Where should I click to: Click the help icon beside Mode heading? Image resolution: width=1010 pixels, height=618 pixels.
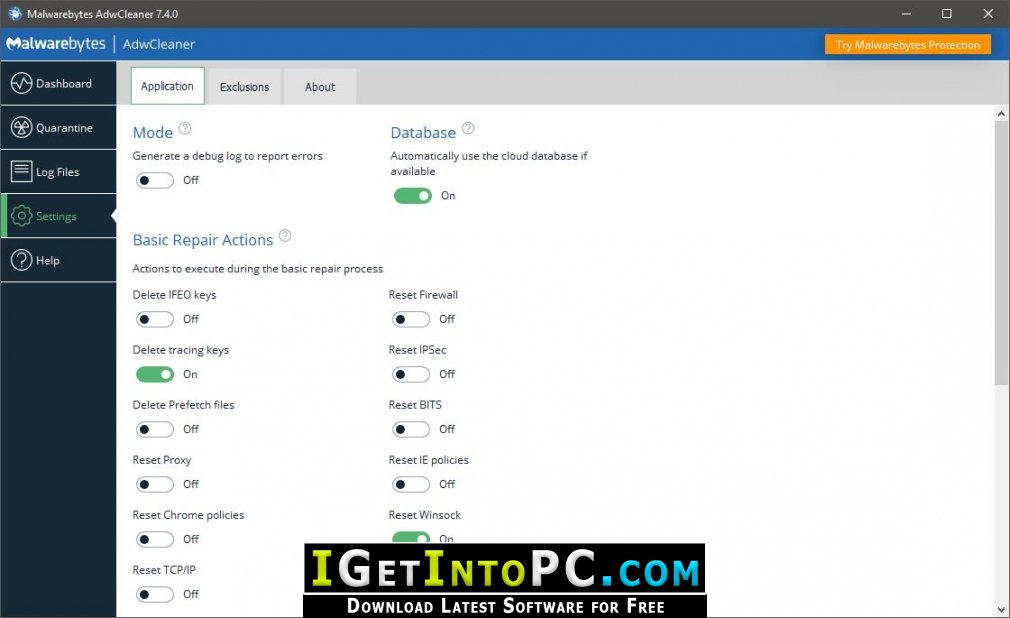click(x=185, y=128)
